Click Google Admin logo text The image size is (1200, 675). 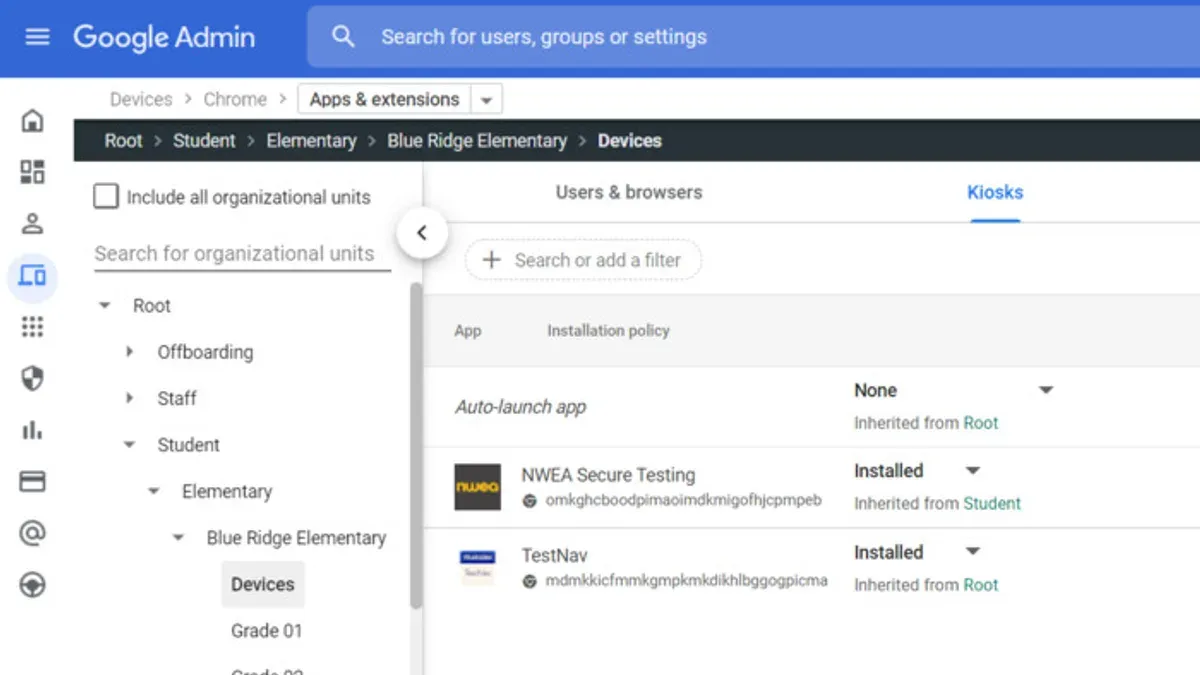click(164, 37)
